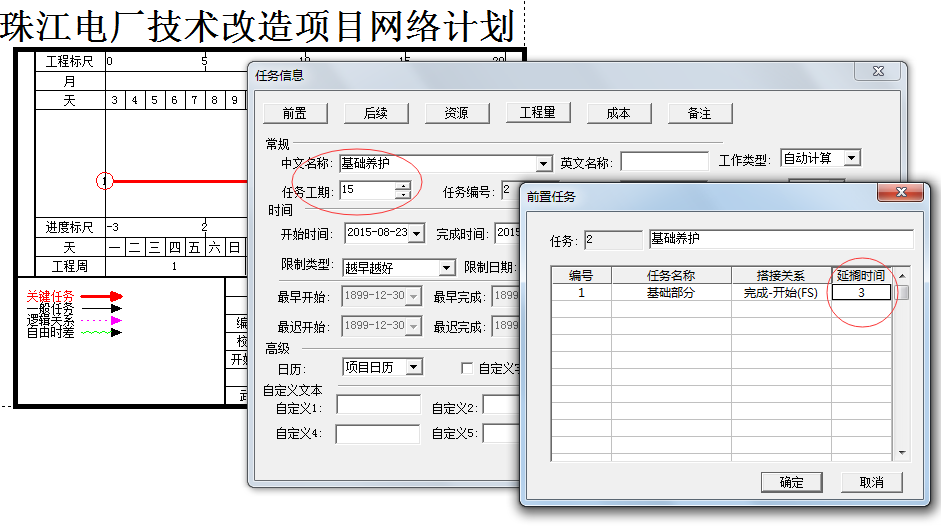Open the 工作类型 自动计算 dropdown
The image size is (941, 526).
click(851, 158)
